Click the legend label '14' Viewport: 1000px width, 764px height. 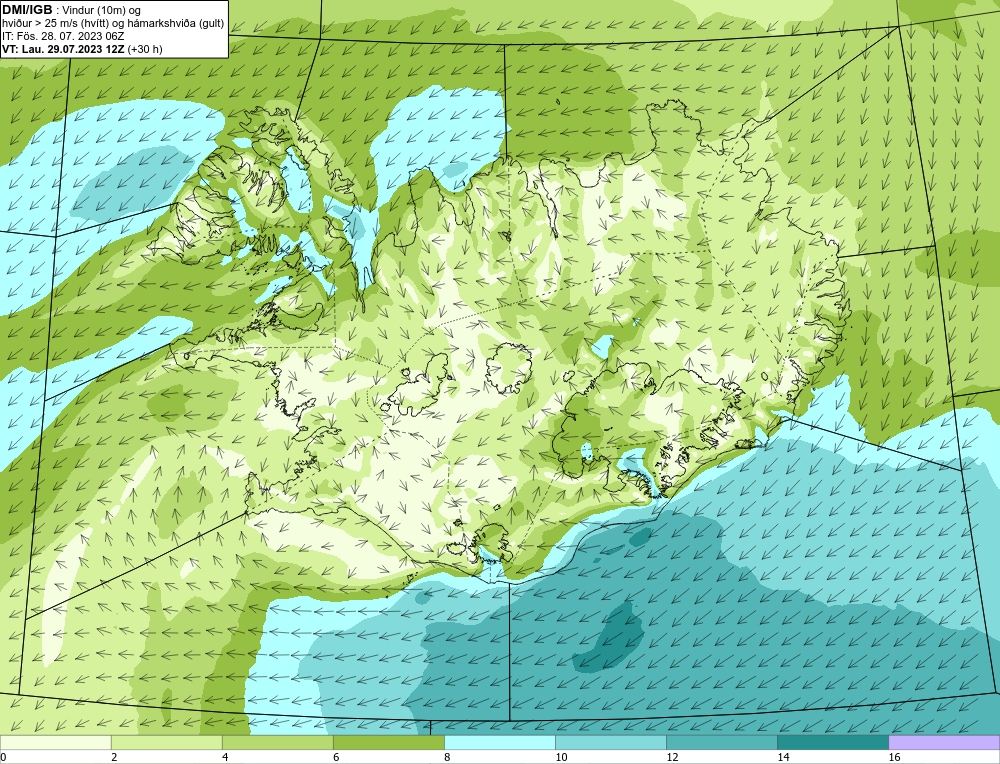tap(783, 757)
